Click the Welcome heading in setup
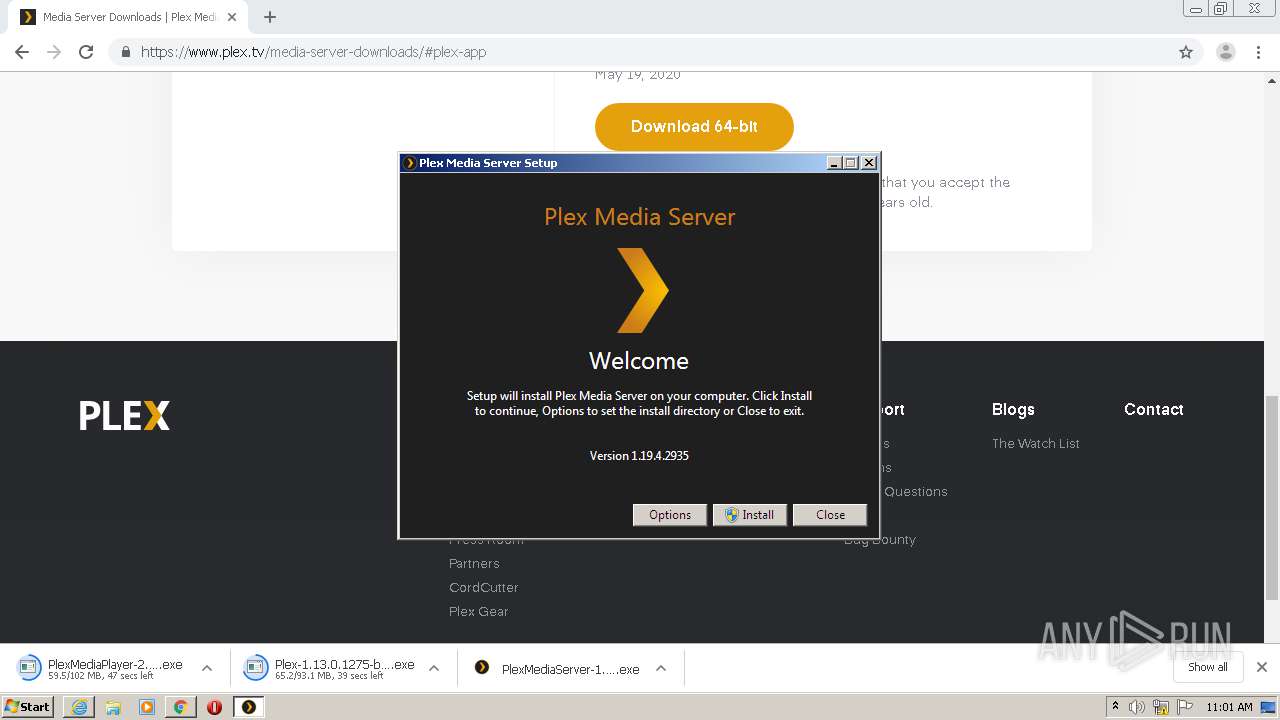This screenshot has height=720, width=1280. coord(639,361)
